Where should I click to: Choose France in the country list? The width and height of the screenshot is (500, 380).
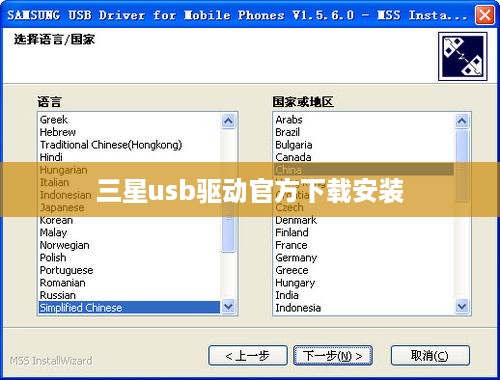coord(364,245)
